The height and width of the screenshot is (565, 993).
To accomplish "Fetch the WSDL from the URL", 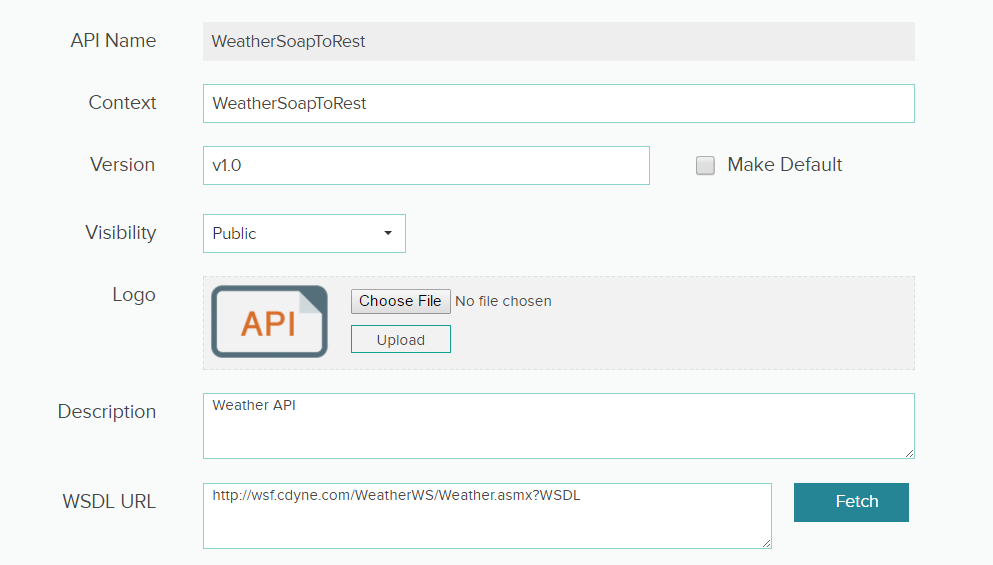I will coord(851,502).
